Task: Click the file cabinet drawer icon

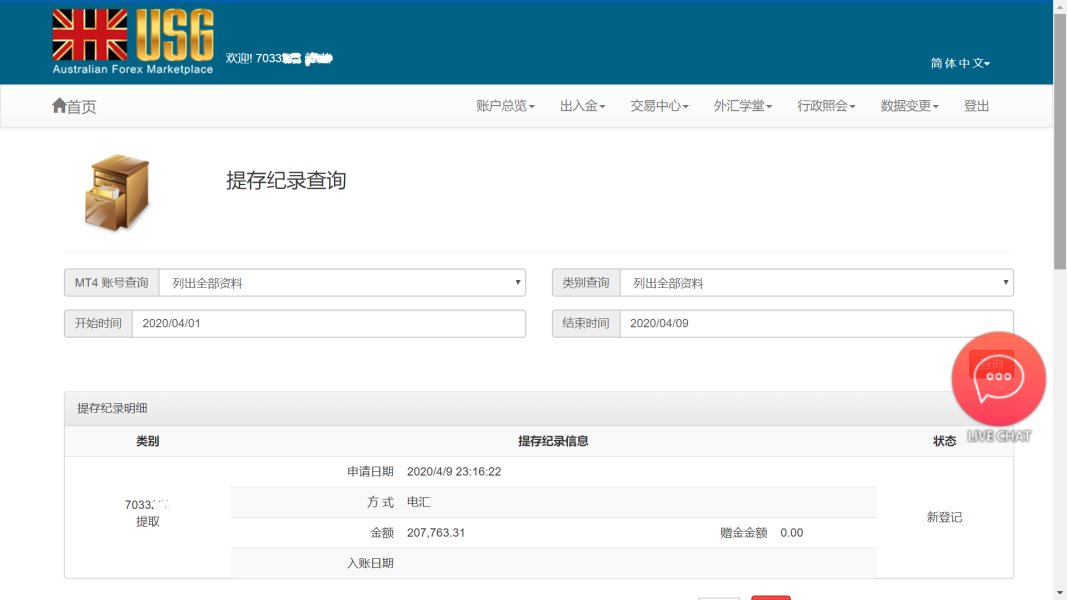Action: 117,192
